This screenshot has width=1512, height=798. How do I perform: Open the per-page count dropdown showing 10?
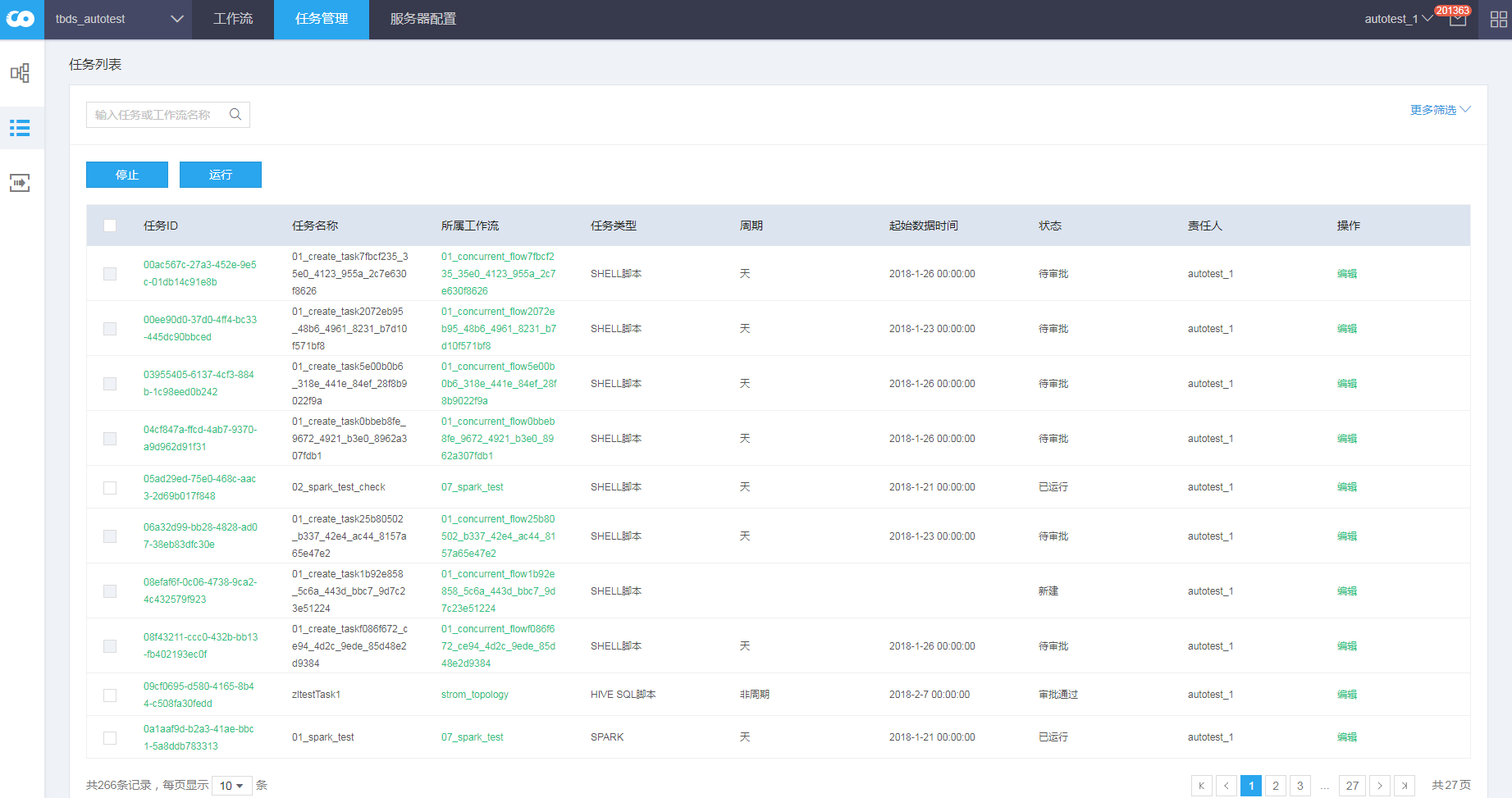point(231,786)
